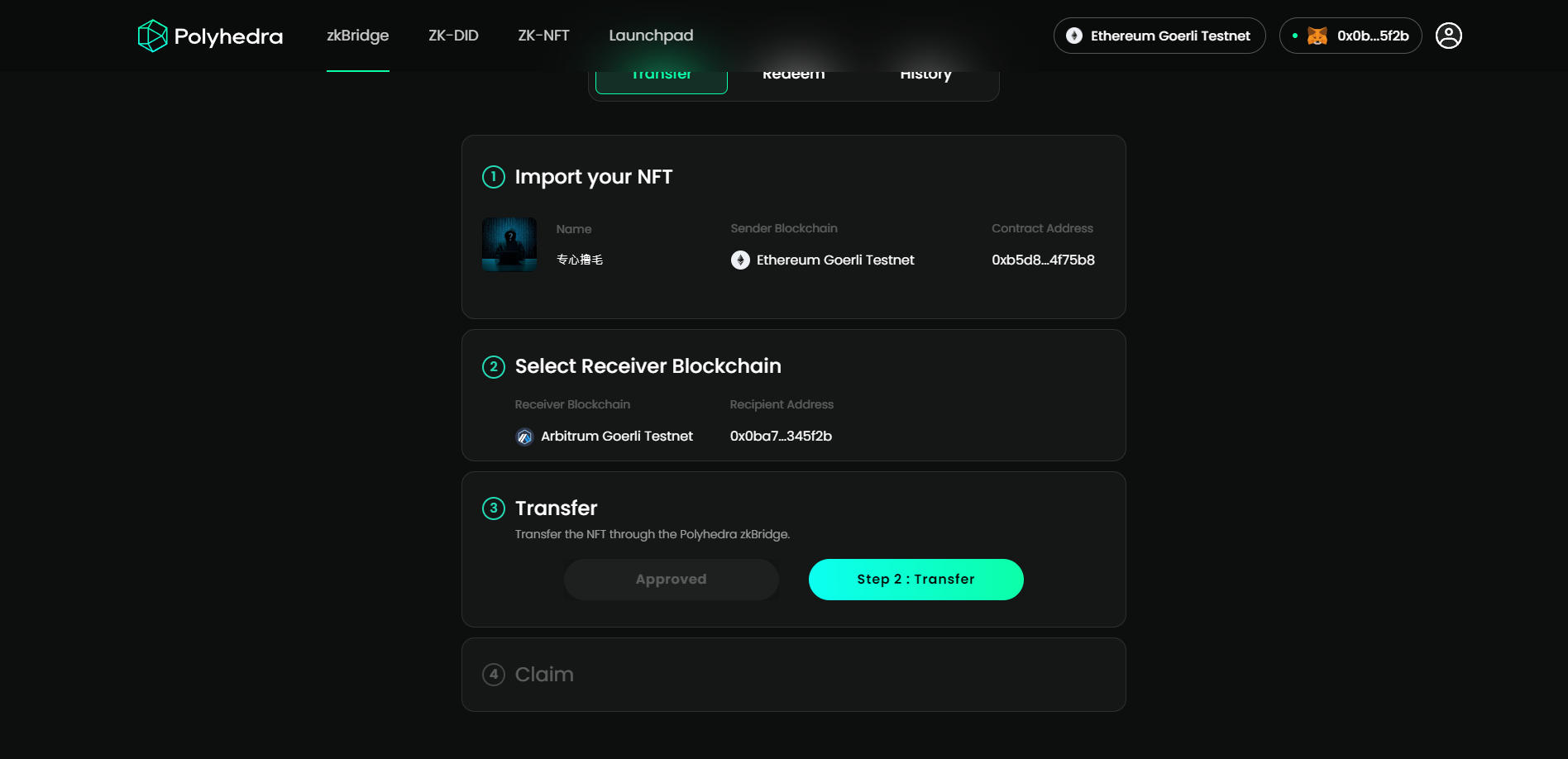Switch to the History tab
This screenshot has height=759, width=1568.
[x=926, y=77]
